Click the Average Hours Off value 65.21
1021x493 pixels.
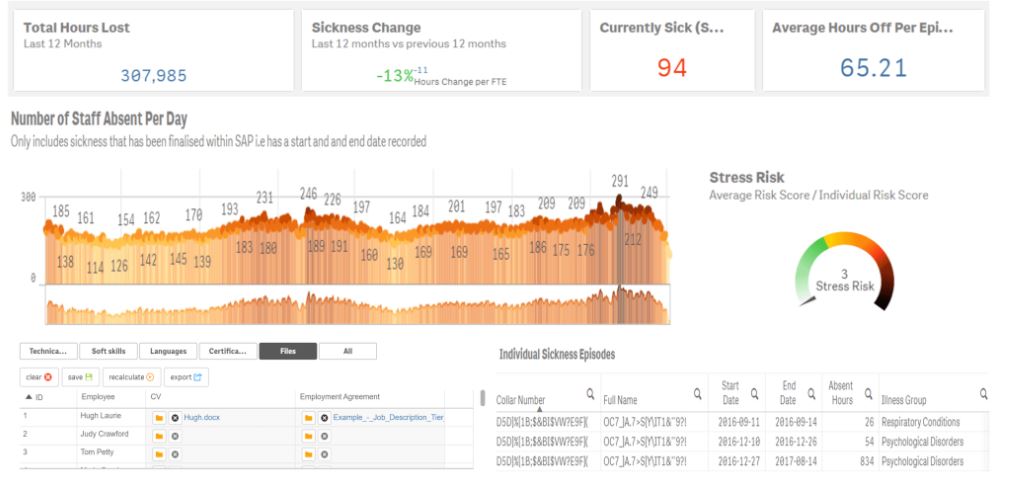pos(873,68)
